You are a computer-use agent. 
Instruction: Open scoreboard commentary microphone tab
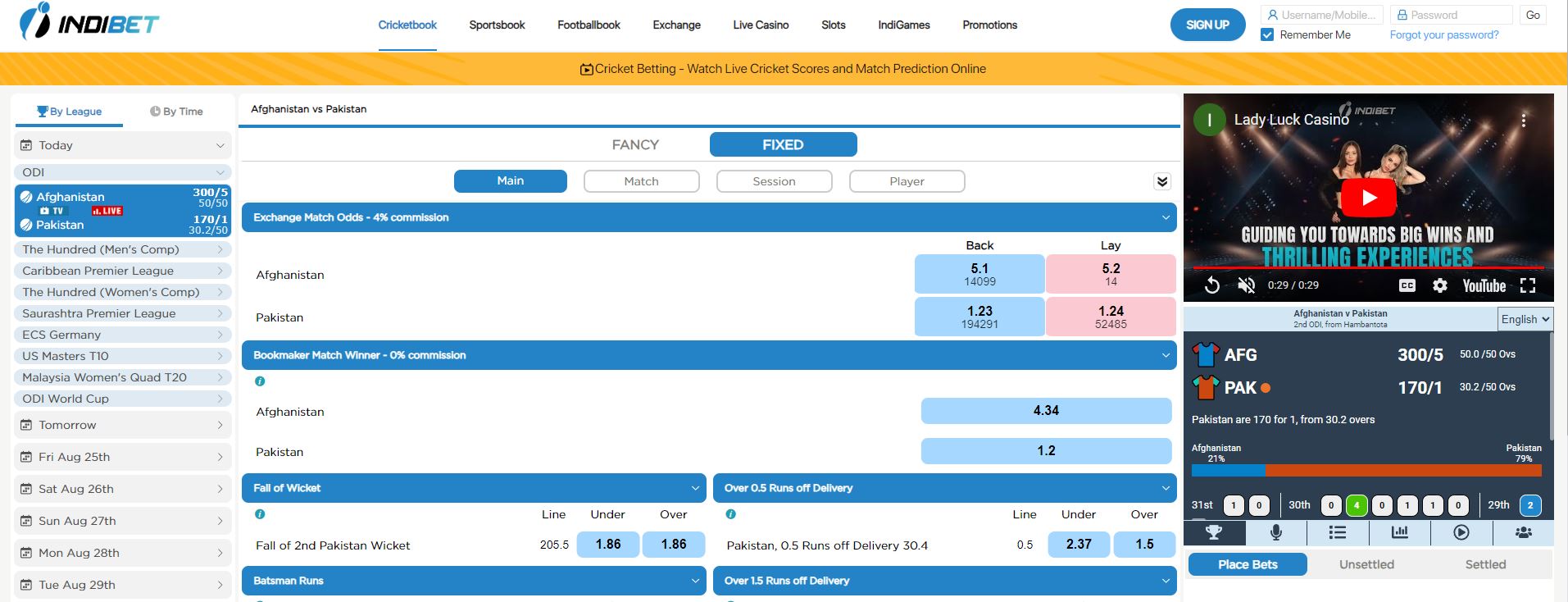coord(1276,532)
